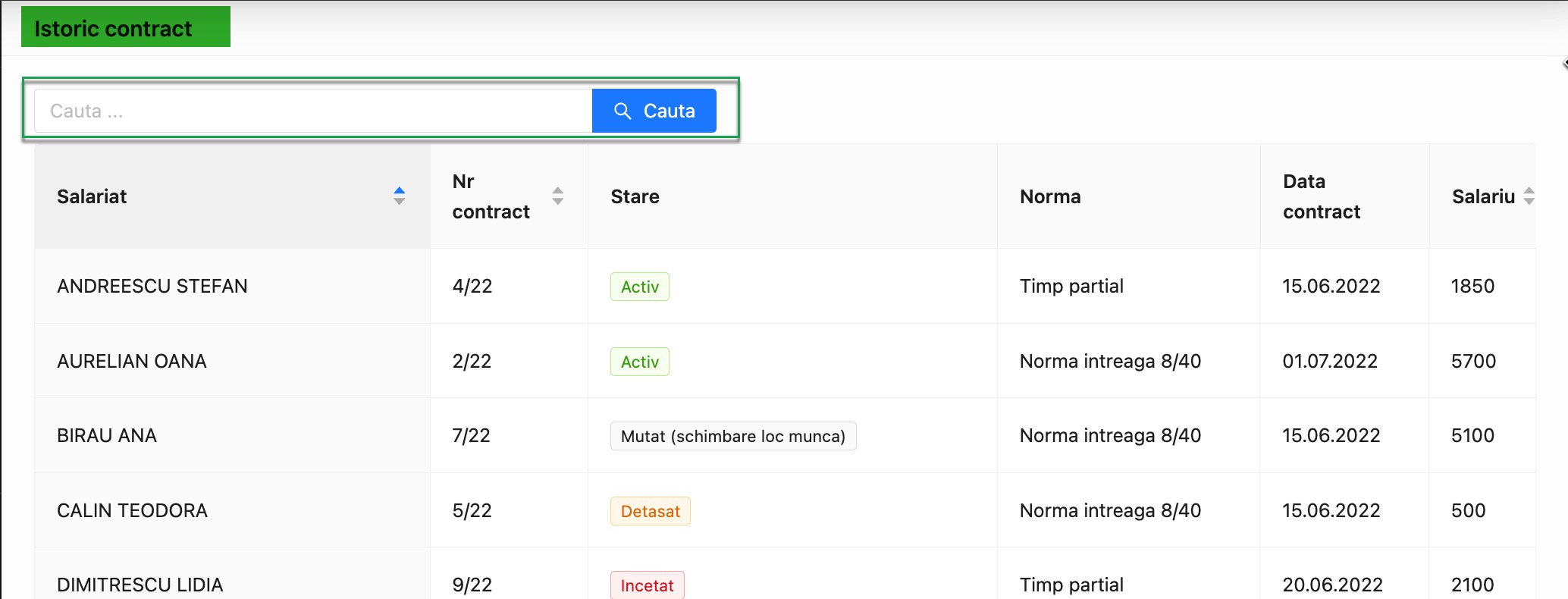Click the Istoric contract green tab

coord(126,27)
